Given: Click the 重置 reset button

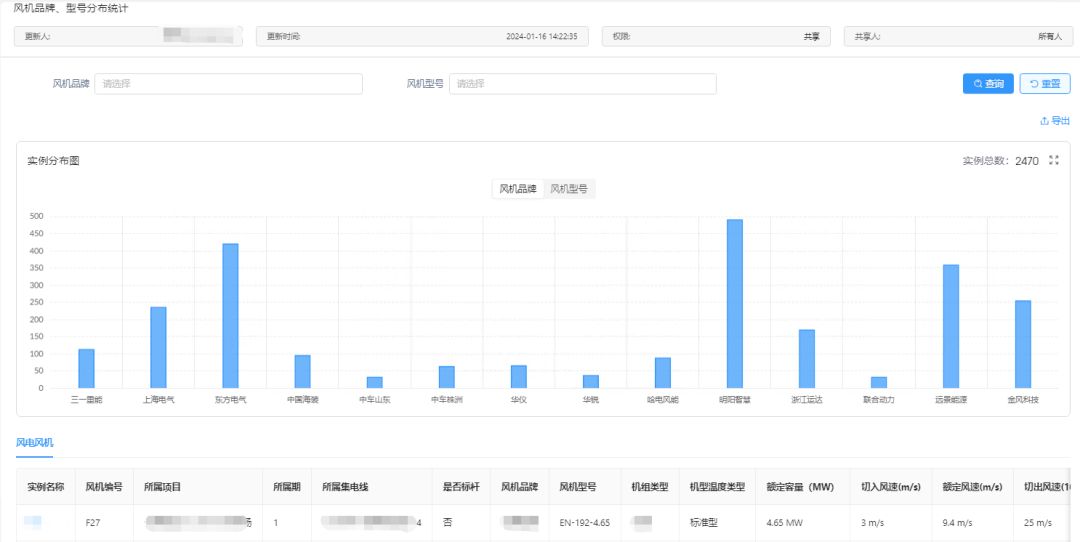Looking at the screenshot, I should coord(1045,83).
